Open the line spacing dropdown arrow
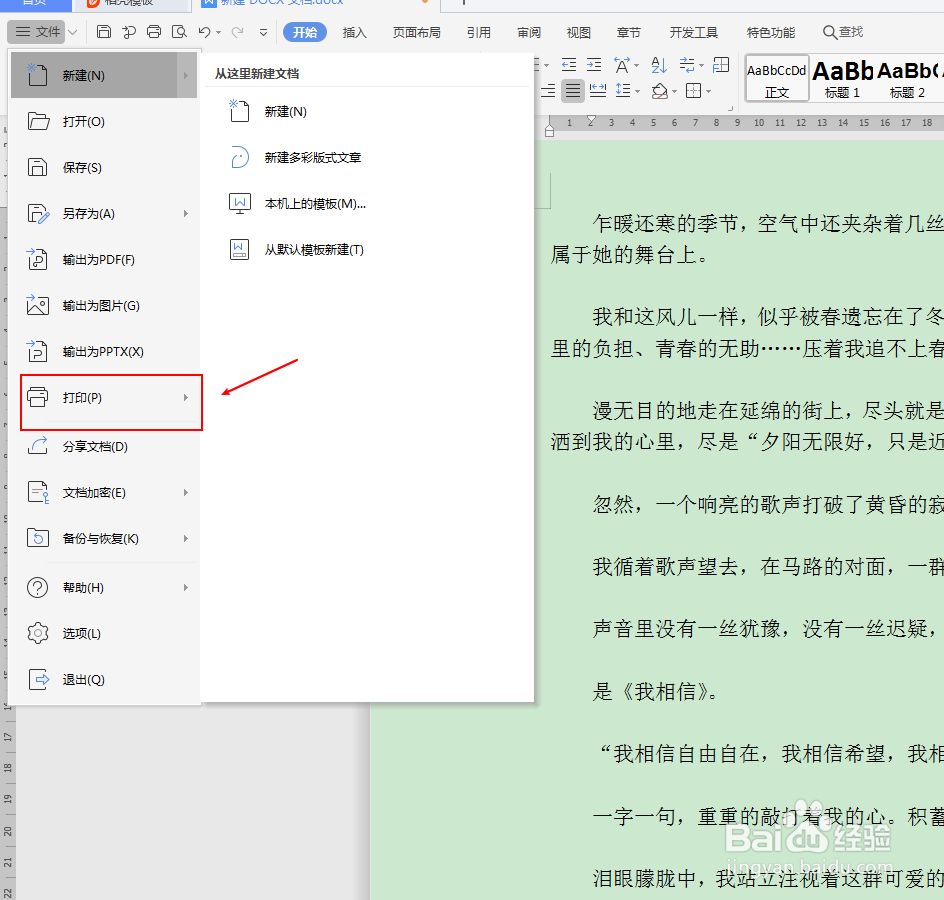Screen dimensions: 944x900 (637, 90)
